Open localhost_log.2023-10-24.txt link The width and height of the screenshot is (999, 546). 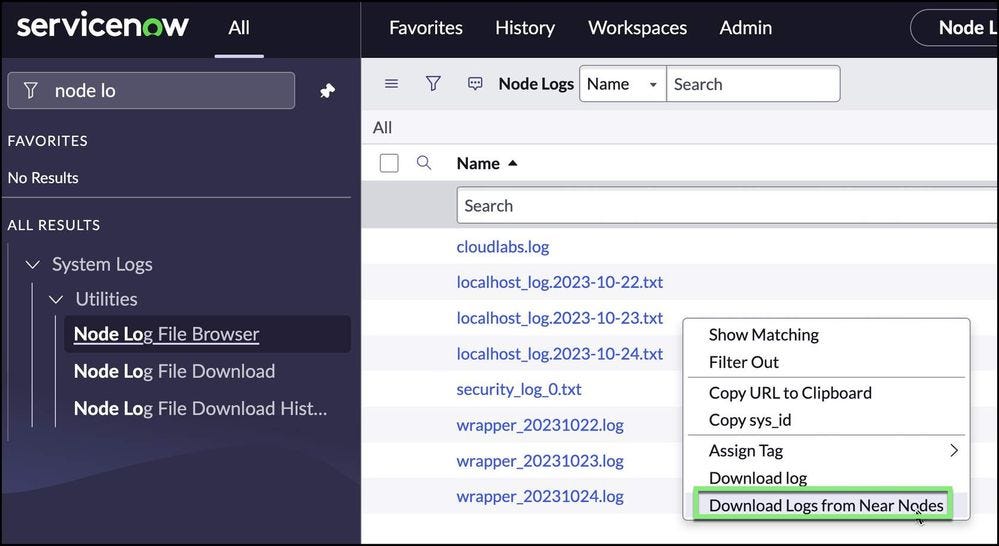point(559,354)
